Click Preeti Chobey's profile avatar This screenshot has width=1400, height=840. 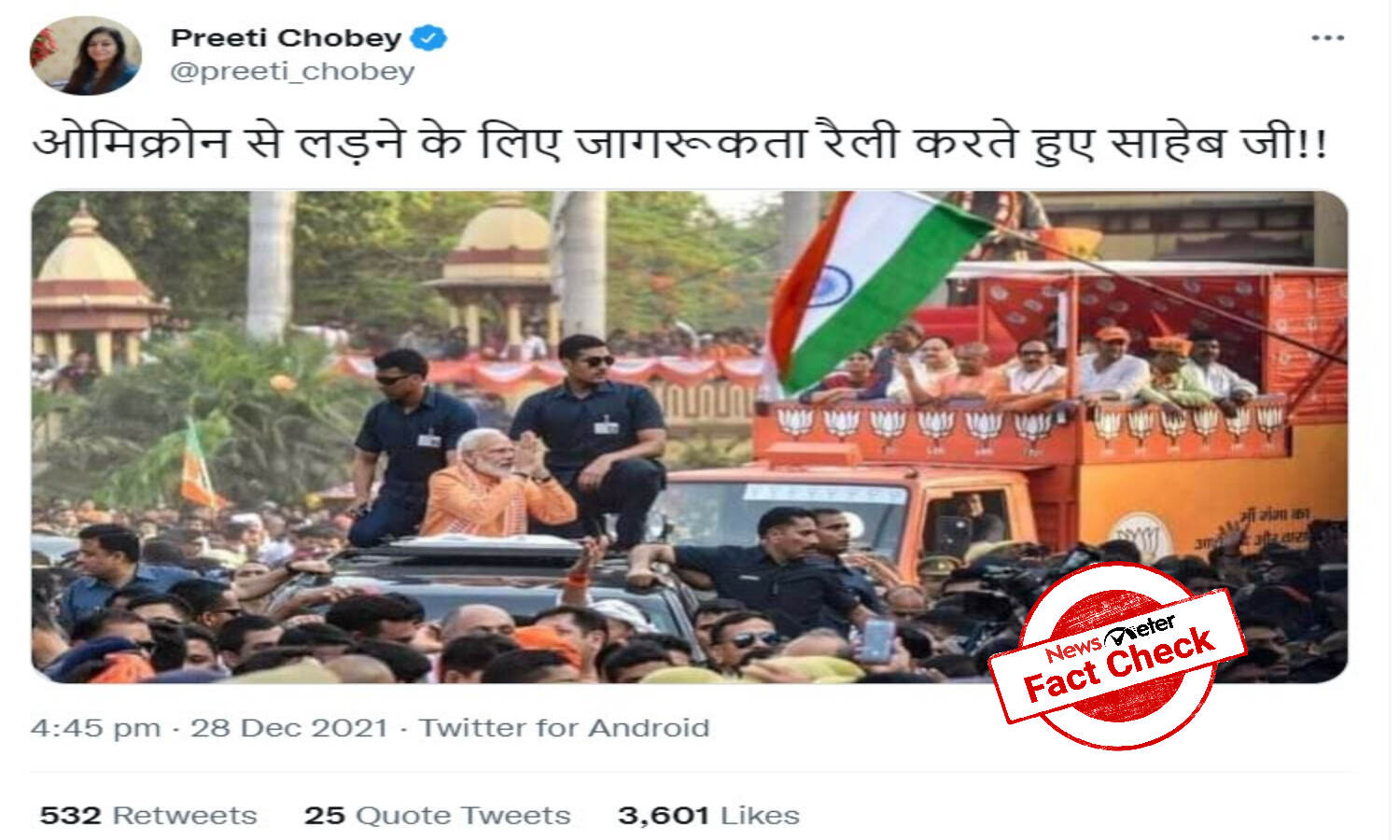tap(86, 55)
